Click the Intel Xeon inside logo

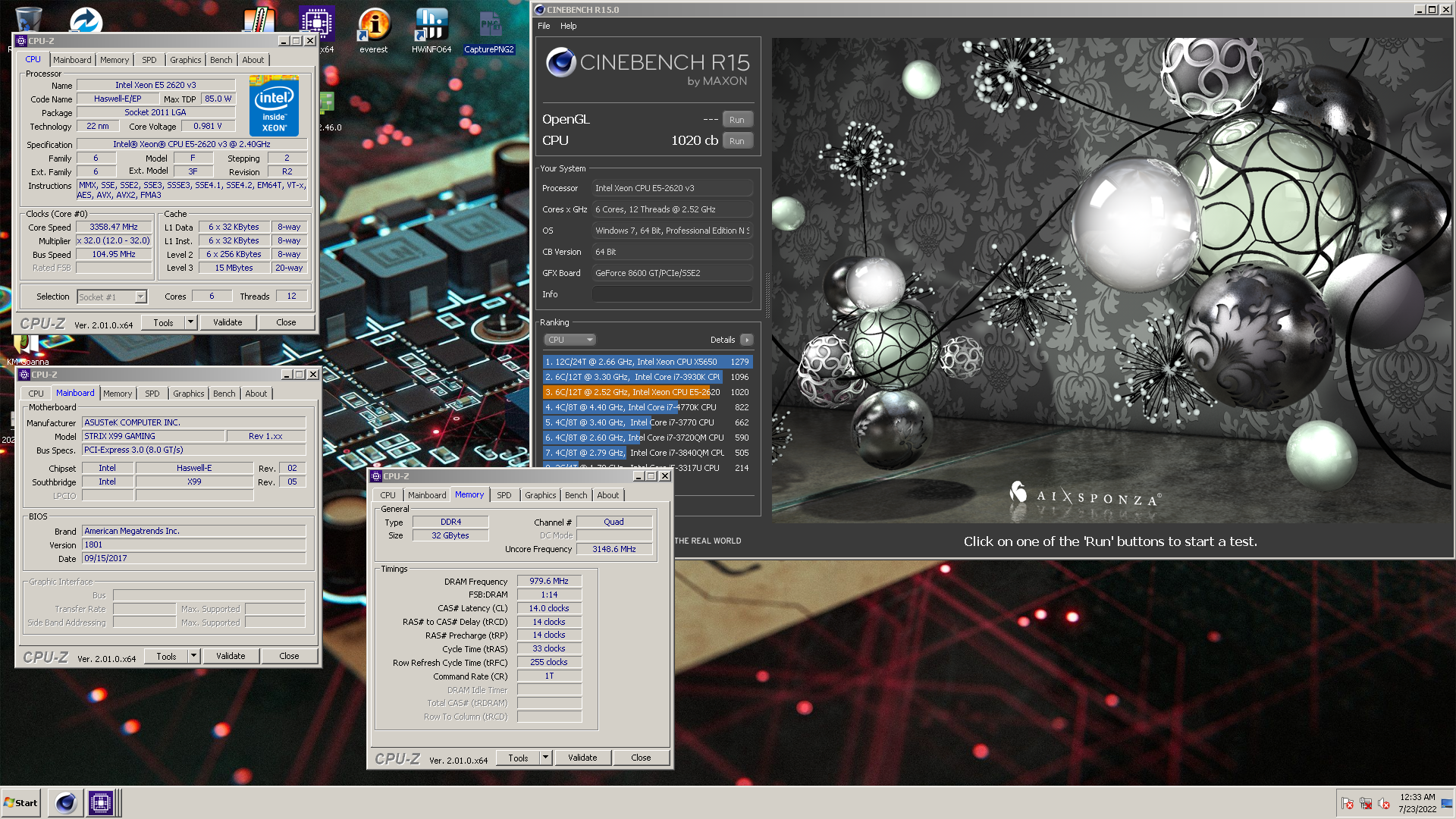274,105
